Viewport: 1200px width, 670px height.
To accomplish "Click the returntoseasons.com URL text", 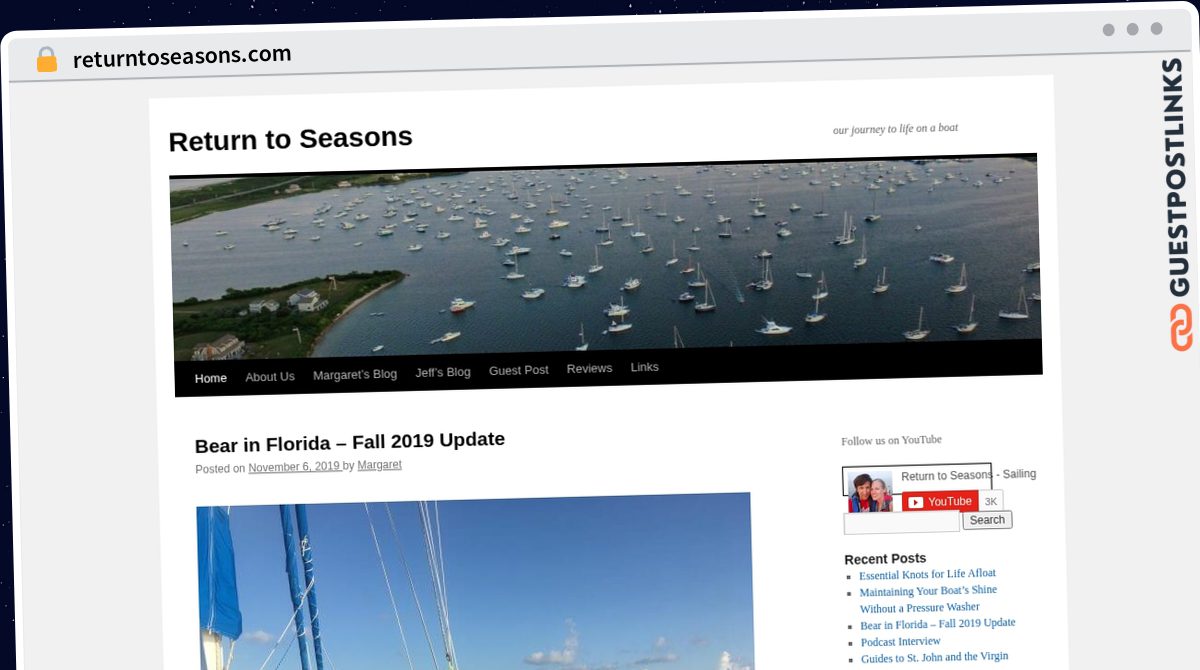I will click(x=182, y=56).
